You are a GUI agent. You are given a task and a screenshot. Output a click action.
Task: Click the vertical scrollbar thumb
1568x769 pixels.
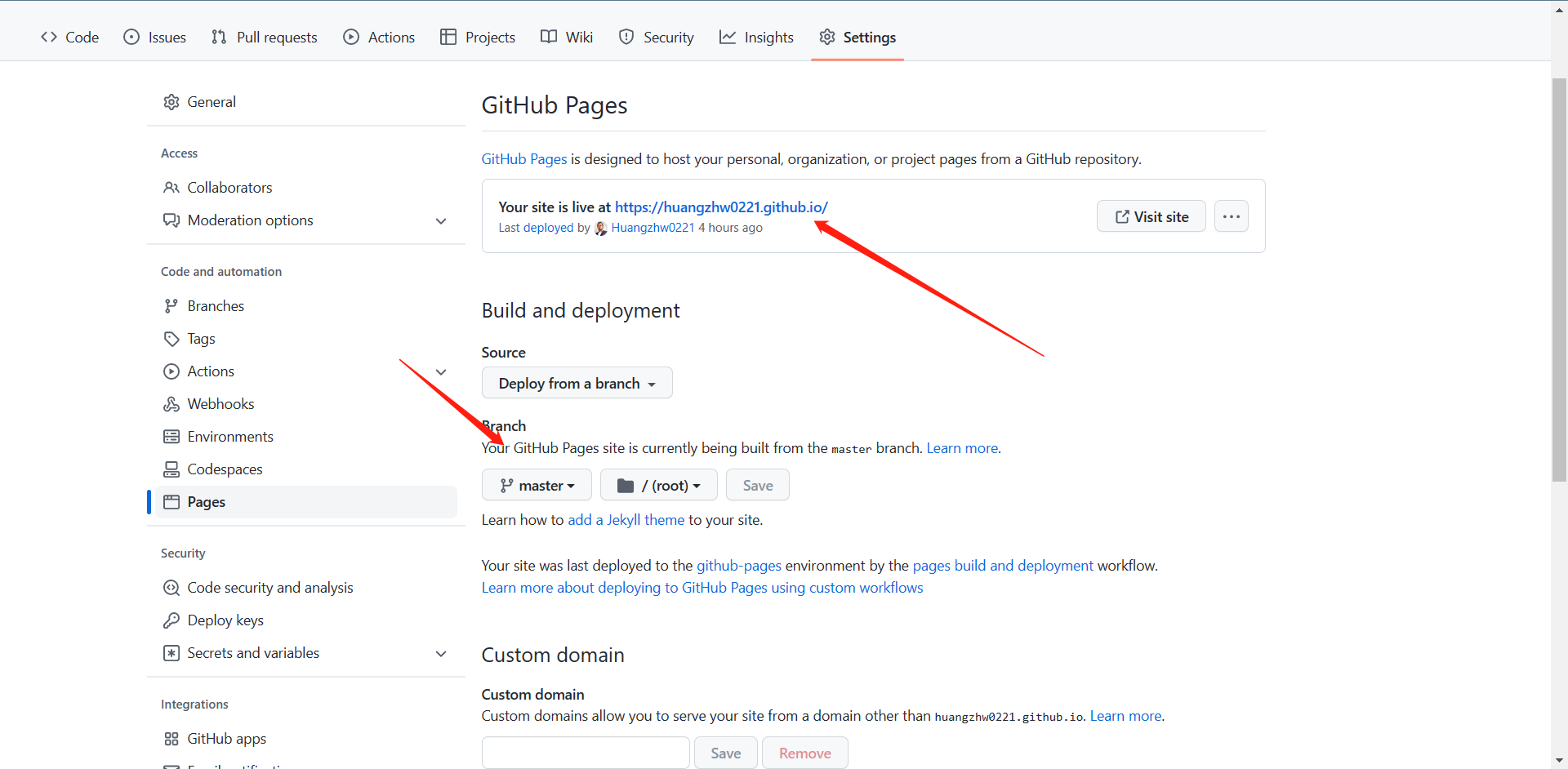tap(1559, 280)
